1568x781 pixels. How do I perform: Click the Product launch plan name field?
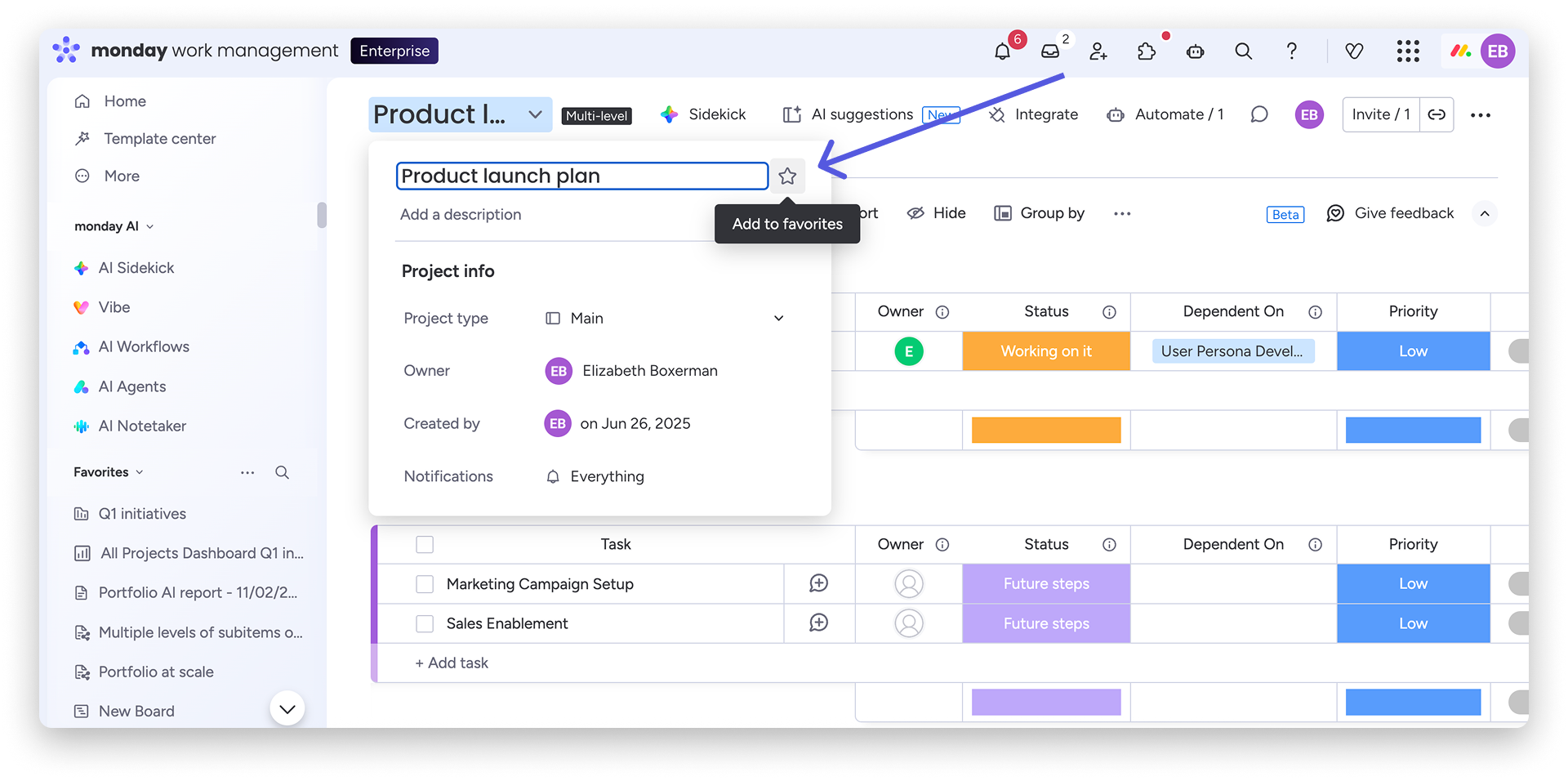pyautogui.click(x=581, y=176)
